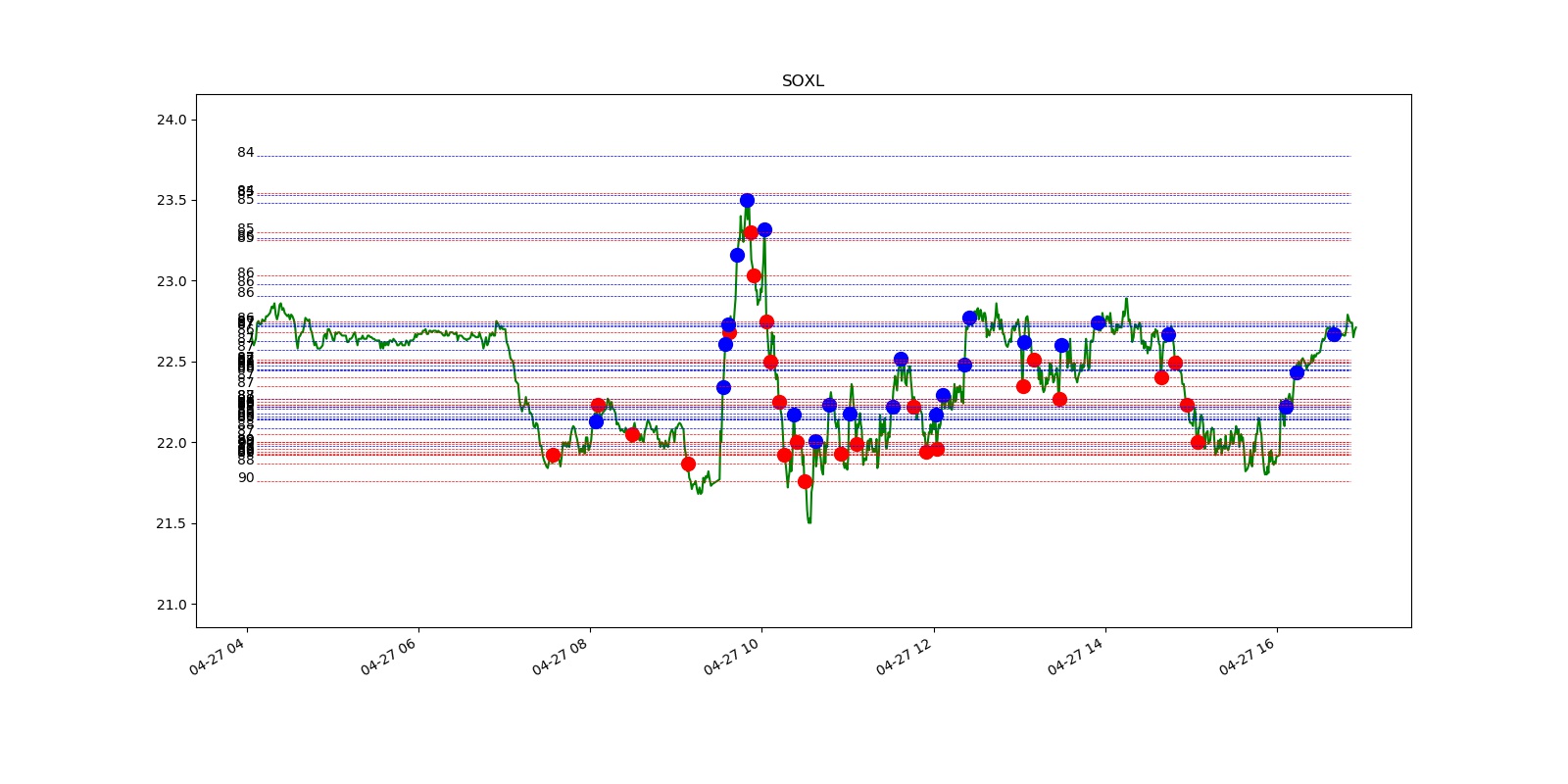
Task: Click the 04-27 04 time axis label
Action: pyautogui.click(x=217, y=656)
